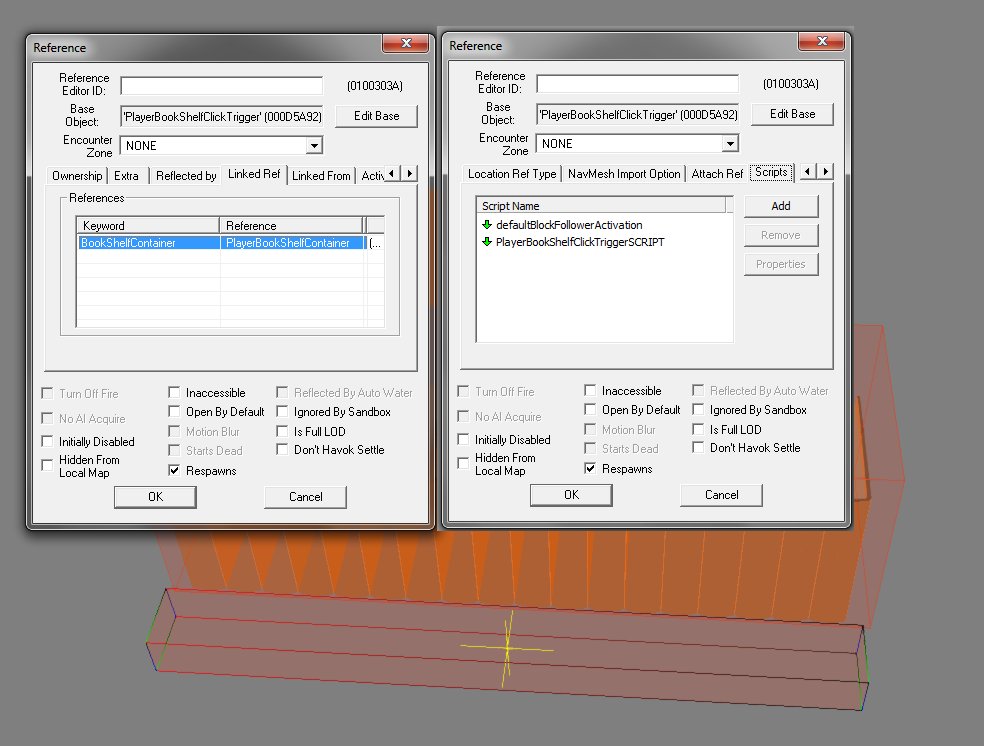The image size is (984, 746).
Task: Select the Attach Ref tab
Action: click(x=717, y=174)
